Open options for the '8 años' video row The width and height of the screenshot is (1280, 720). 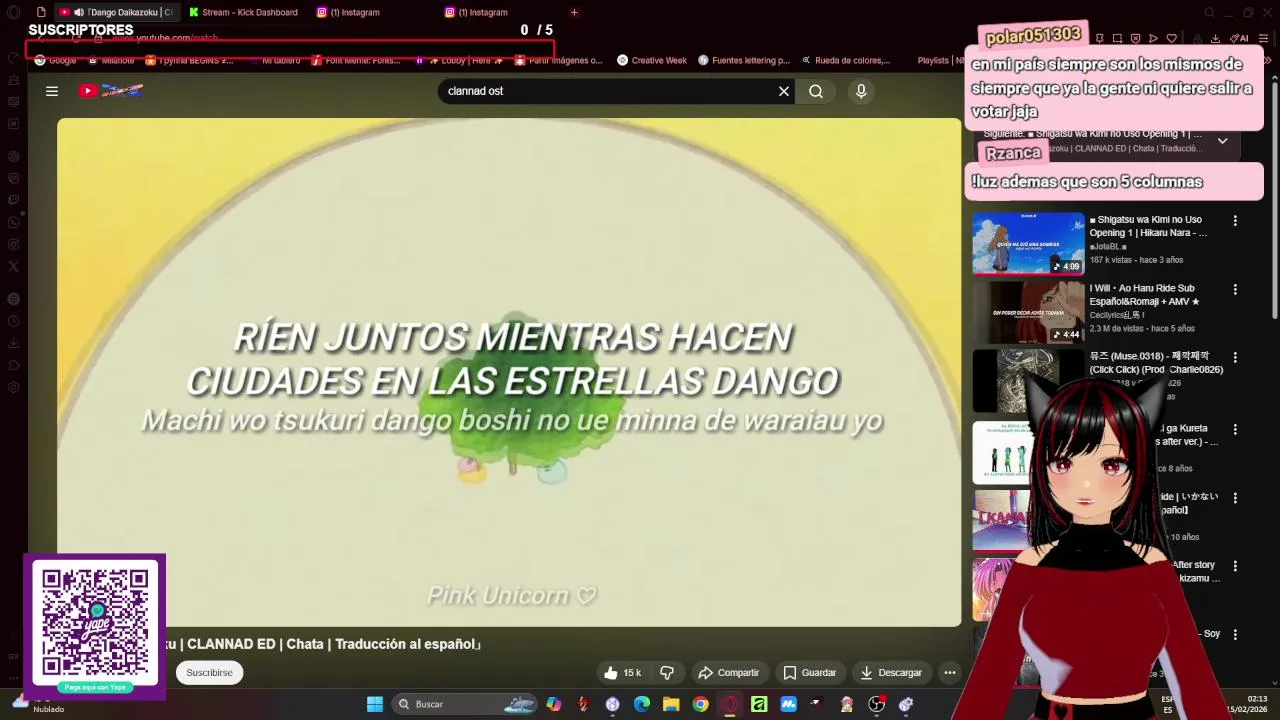click(x=1235, y=430)
